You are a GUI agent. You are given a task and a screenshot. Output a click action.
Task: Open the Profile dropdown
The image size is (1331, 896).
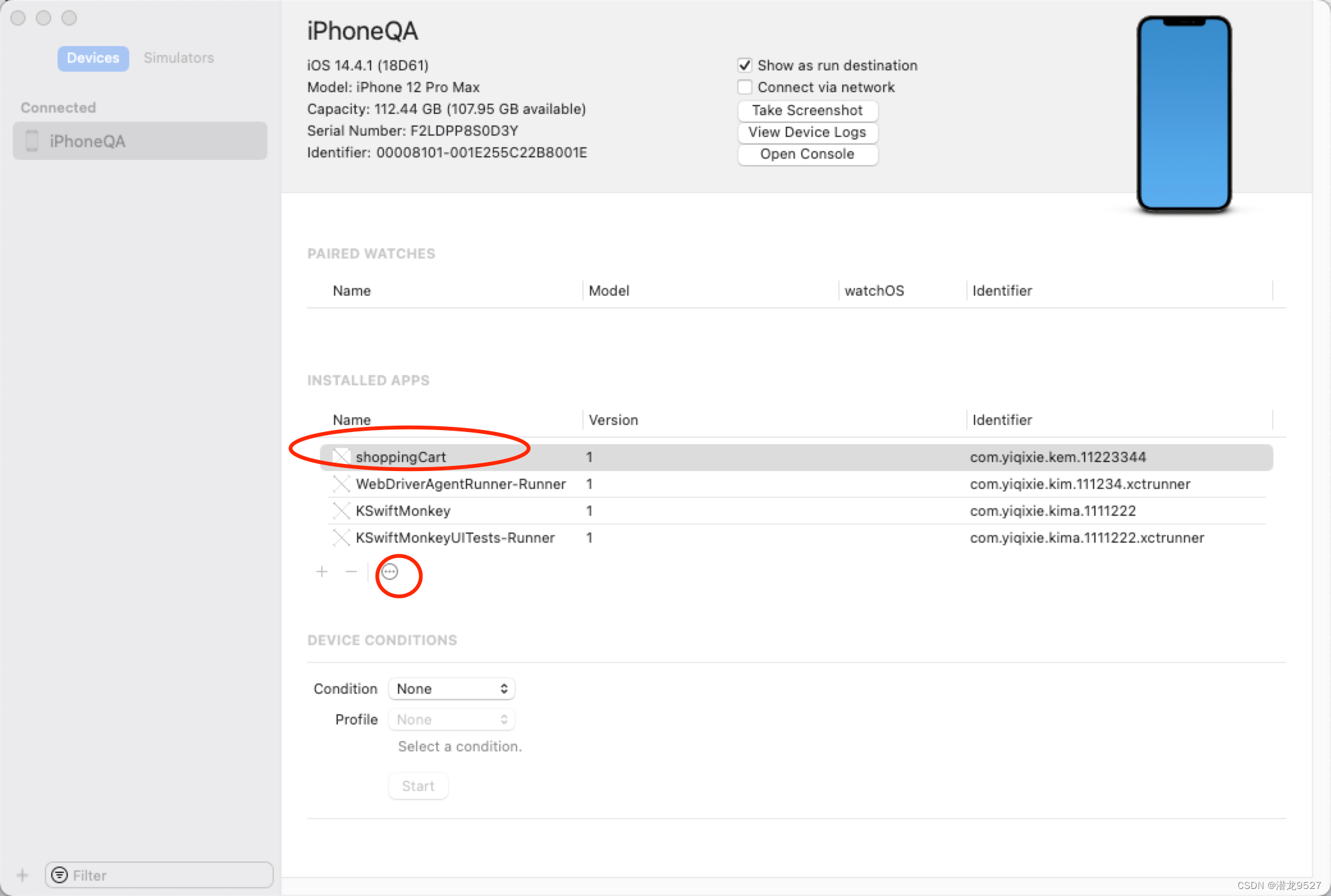pos(451,719)
